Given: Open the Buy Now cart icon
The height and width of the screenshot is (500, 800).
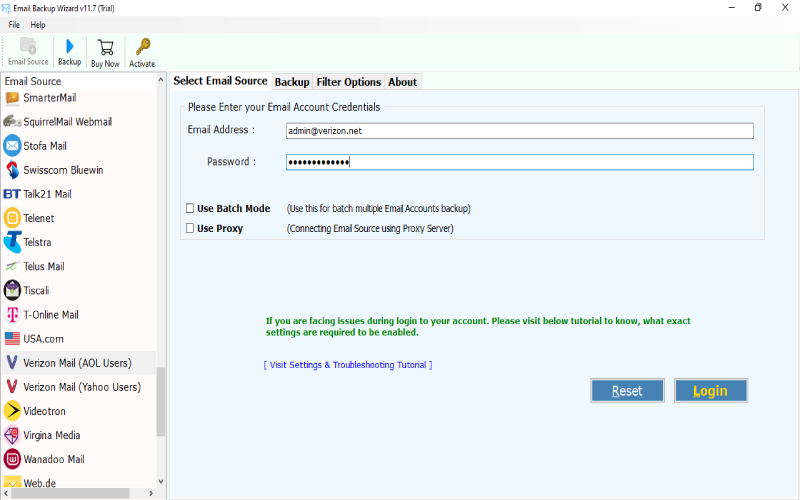Looking at the screenshot, I should point(104,46).
